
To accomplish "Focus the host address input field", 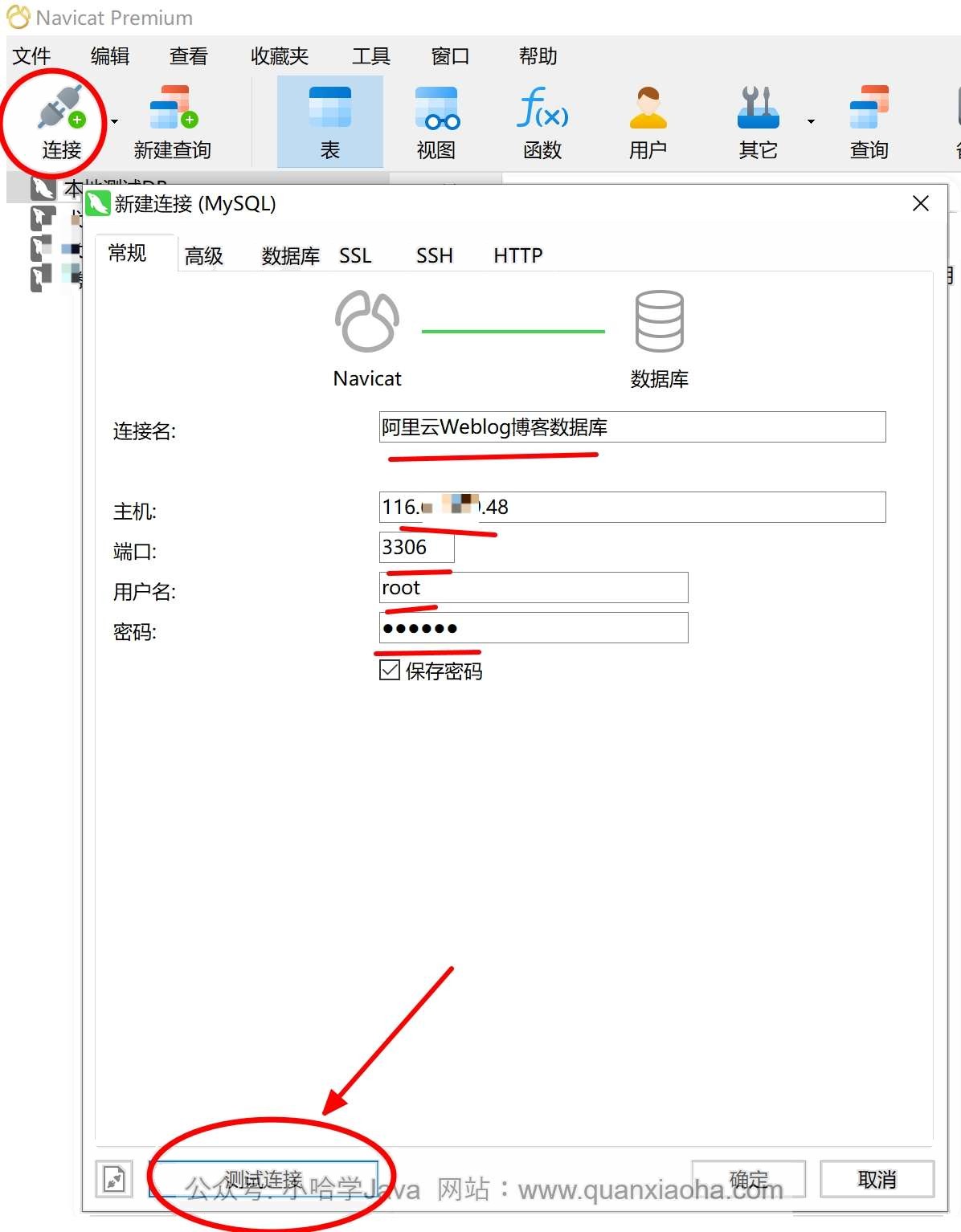I will point(632,507).
